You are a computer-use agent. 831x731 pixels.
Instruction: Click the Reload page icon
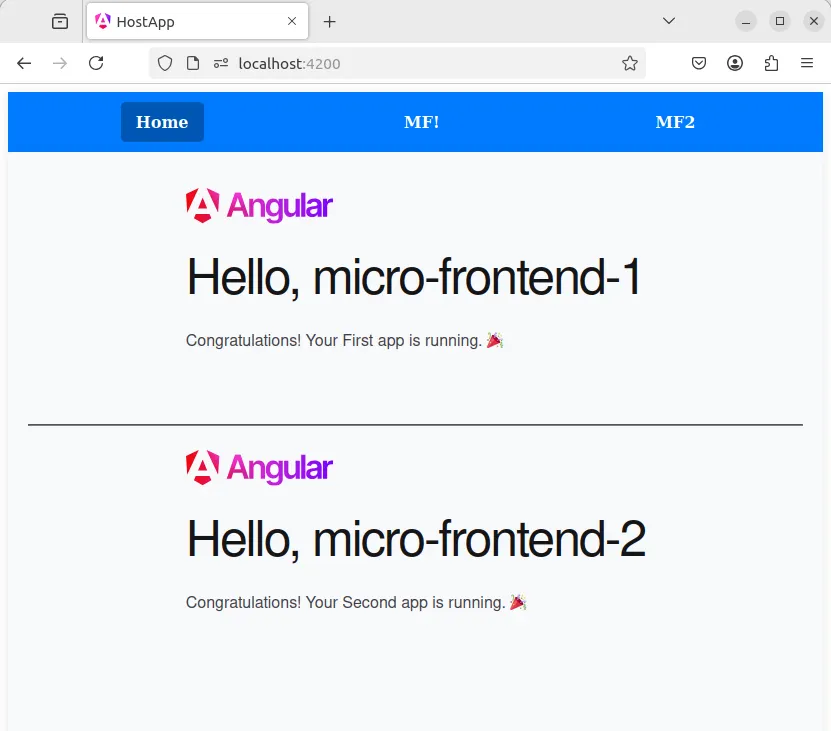tap(96, 62)
